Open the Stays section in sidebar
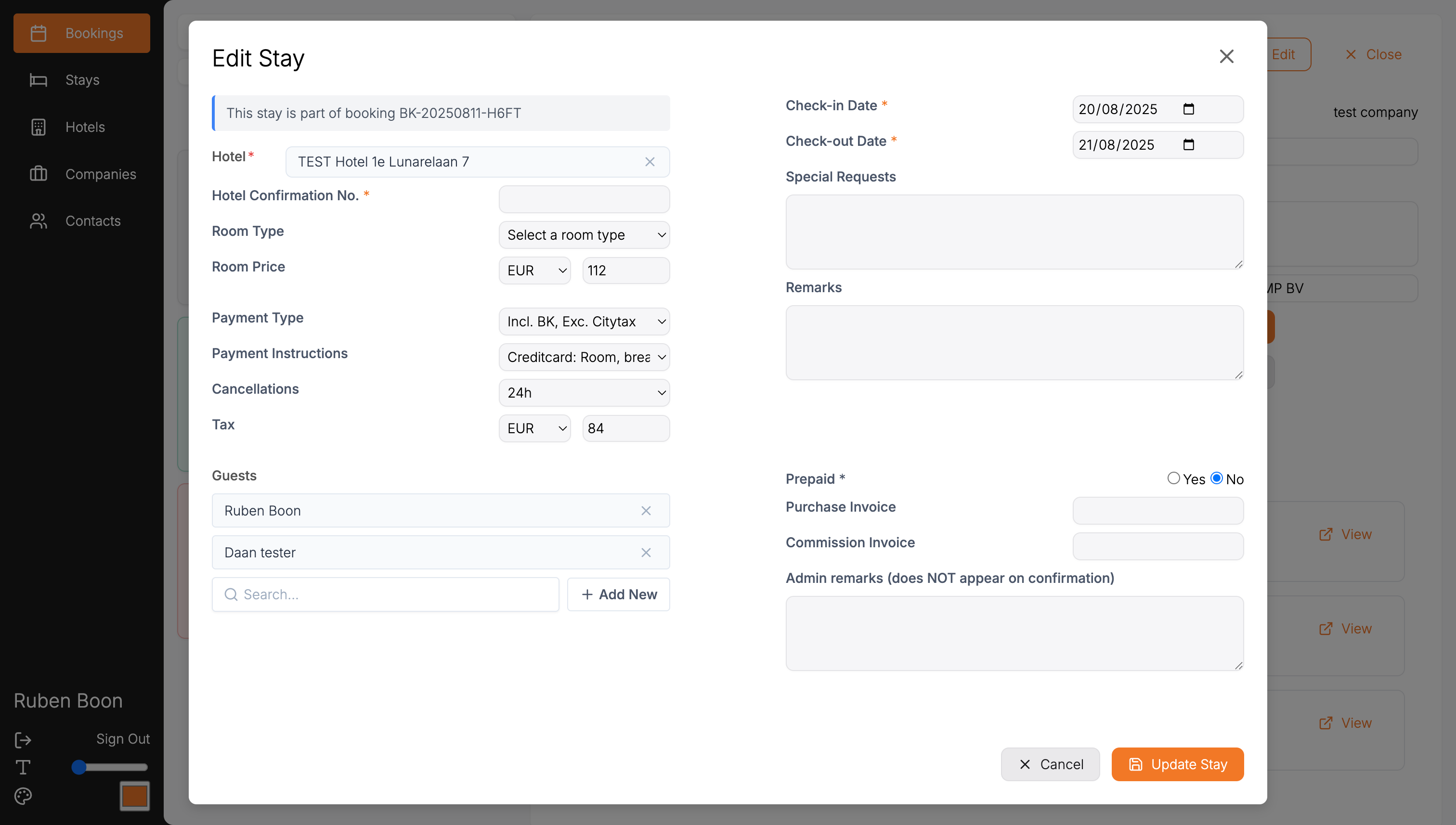Image resolution: width=1456 pixels, height=825 pixels. (x=82, y=80)
